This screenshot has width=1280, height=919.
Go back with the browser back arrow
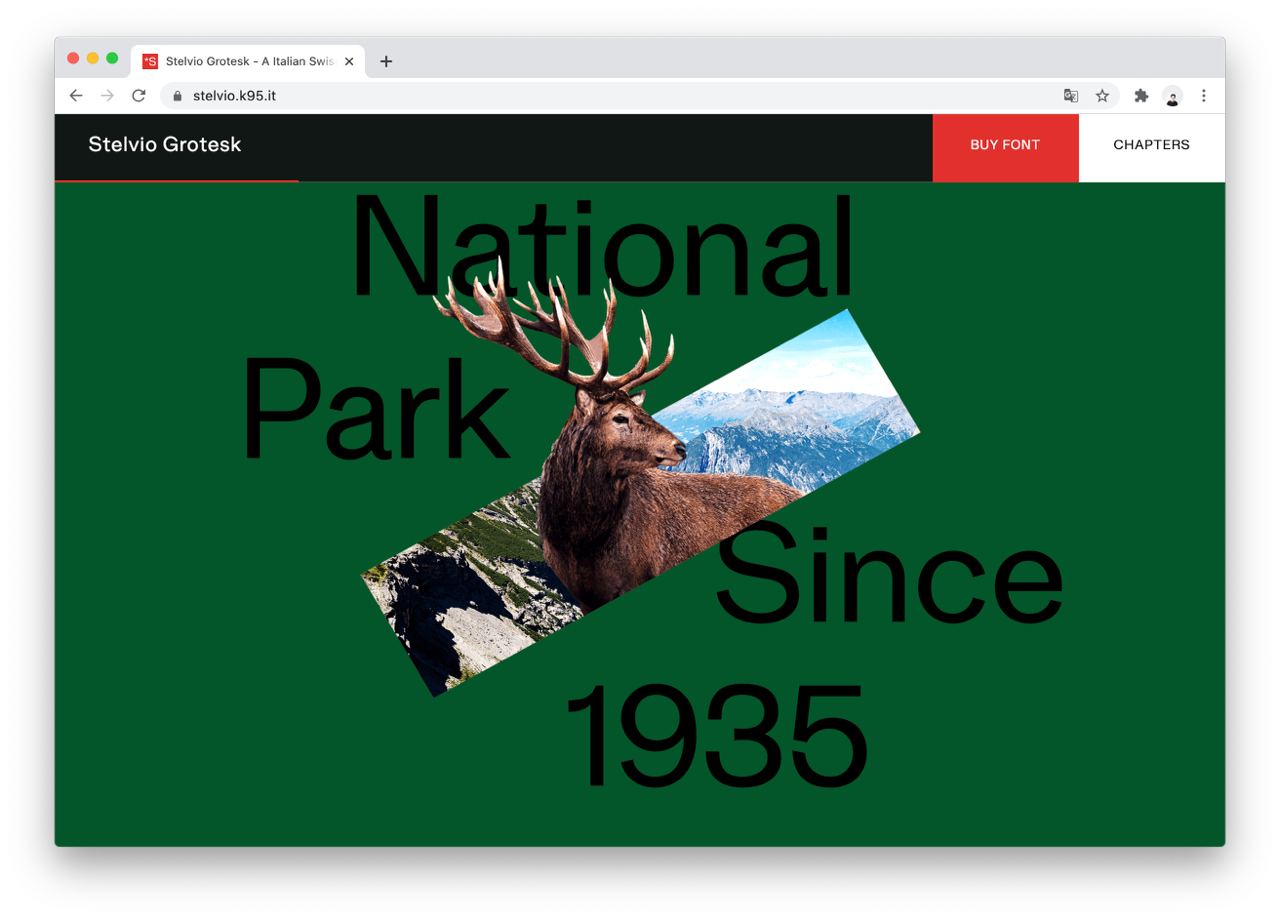tap(76, 96)
